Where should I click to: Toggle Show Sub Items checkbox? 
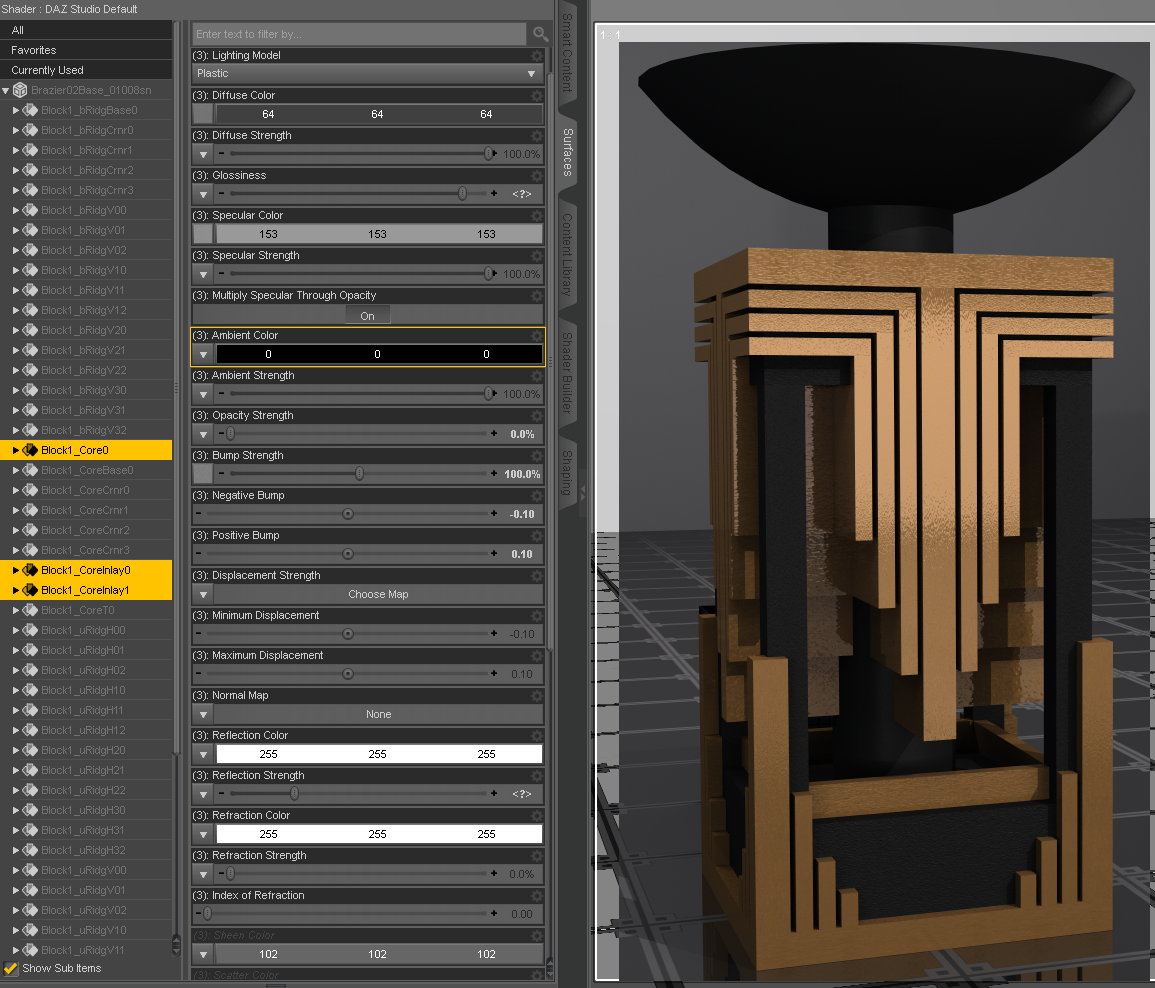click(11, 968)
